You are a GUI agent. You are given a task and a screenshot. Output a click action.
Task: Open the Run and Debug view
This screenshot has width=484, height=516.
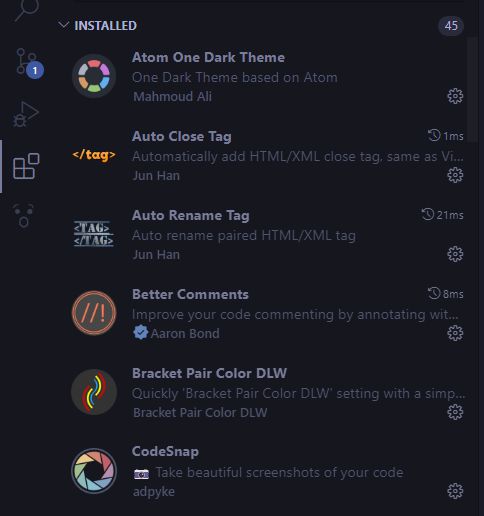(x=26, y=114)
